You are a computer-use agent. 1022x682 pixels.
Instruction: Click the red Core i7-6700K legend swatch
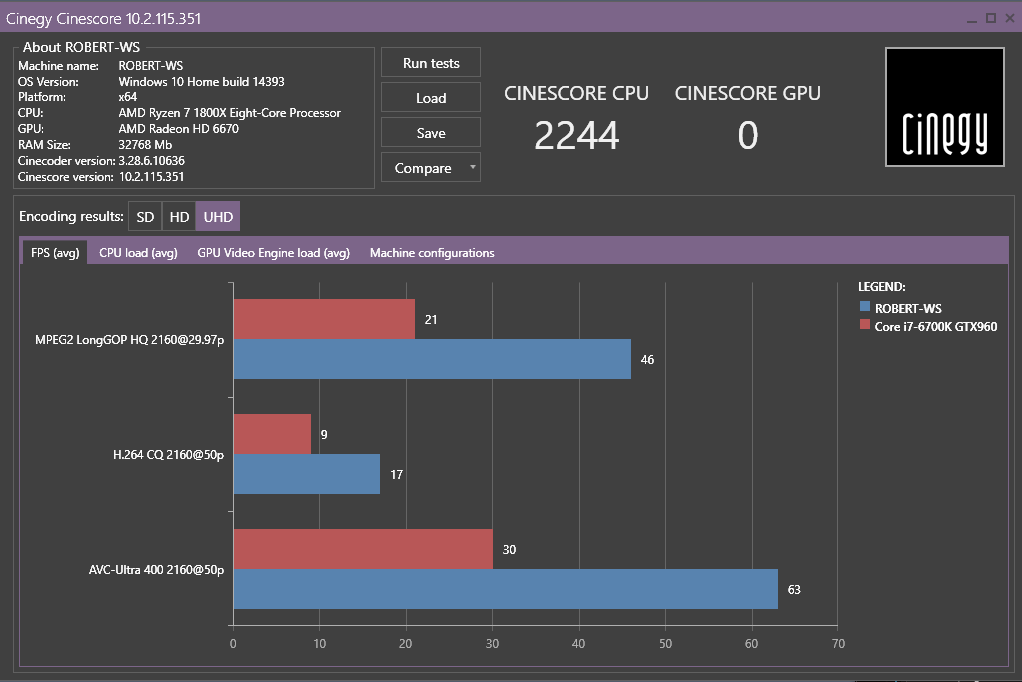(865, 325)
